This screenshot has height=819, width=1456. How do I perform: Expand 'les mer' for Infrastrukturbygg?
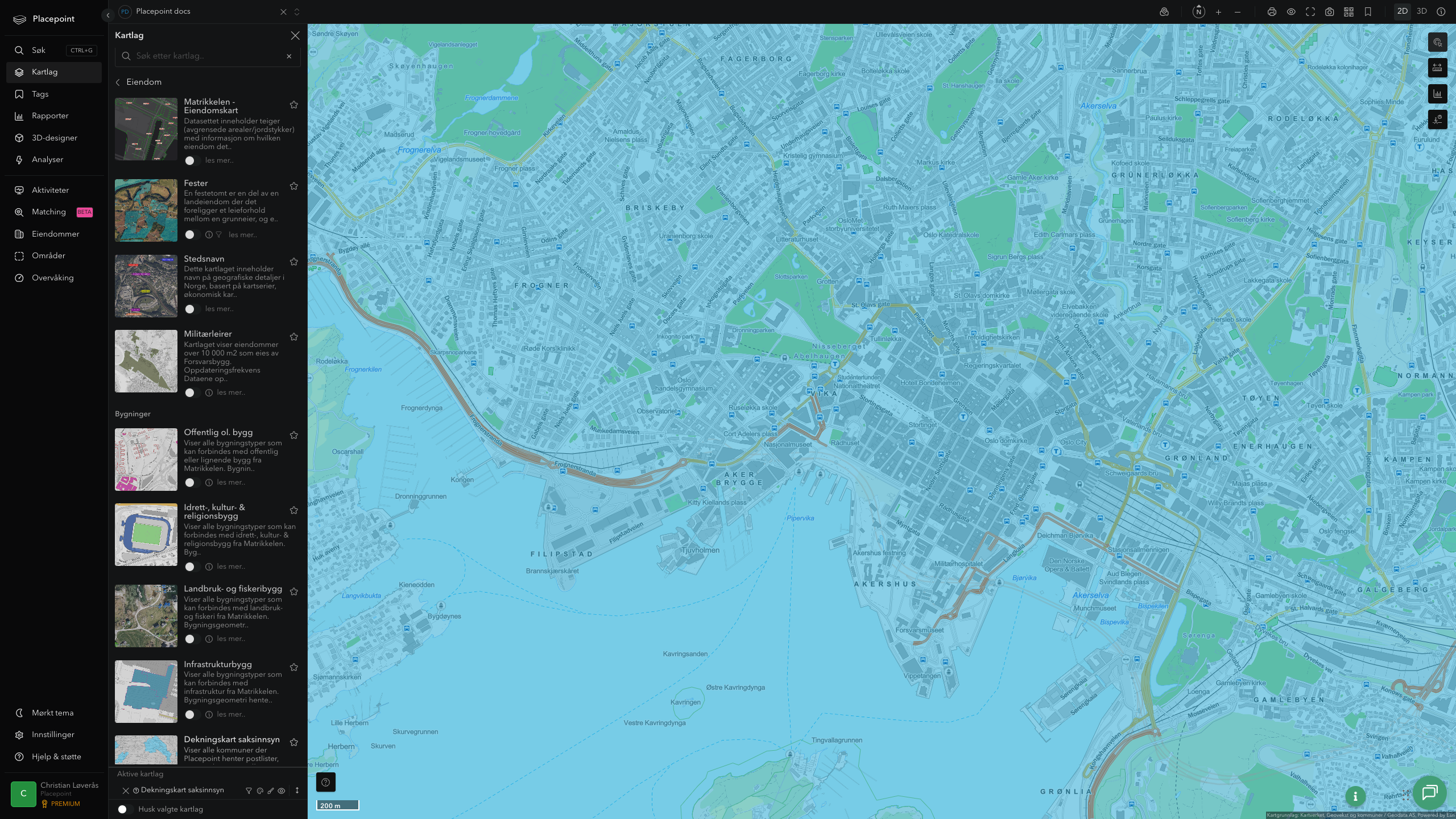(231, 714)
